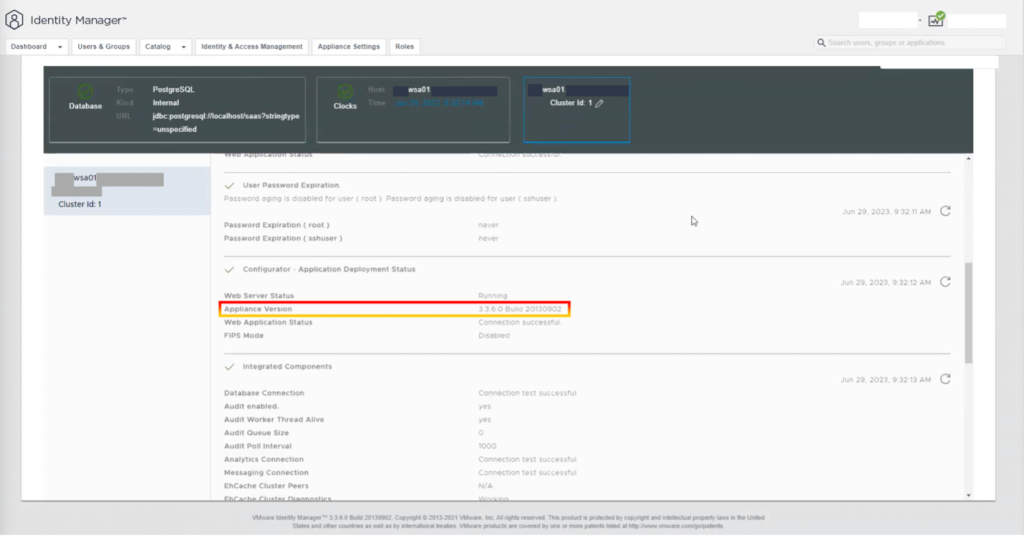The image size is (1024, 538).
Task: Open Identity & Access Management tab
Action: 251,46
